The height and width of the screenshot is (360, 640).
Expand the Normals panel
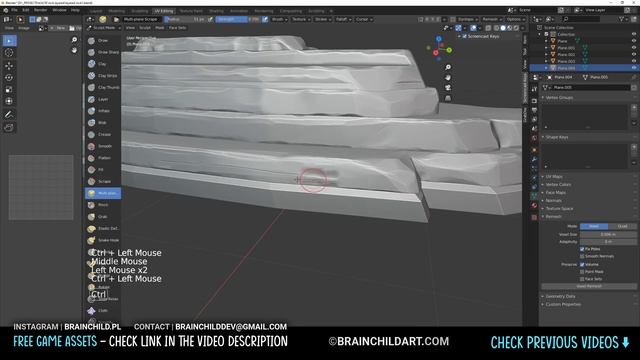[552, 201]
